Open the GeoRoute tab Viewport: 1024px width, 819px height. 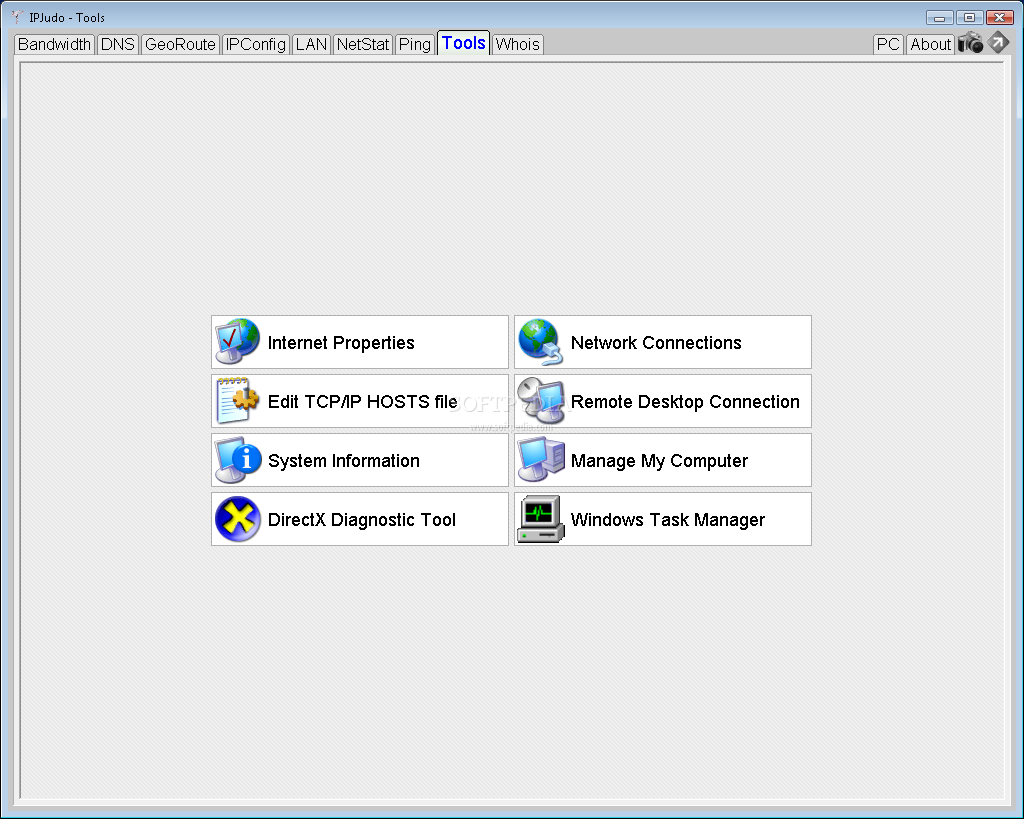[180, 44]
